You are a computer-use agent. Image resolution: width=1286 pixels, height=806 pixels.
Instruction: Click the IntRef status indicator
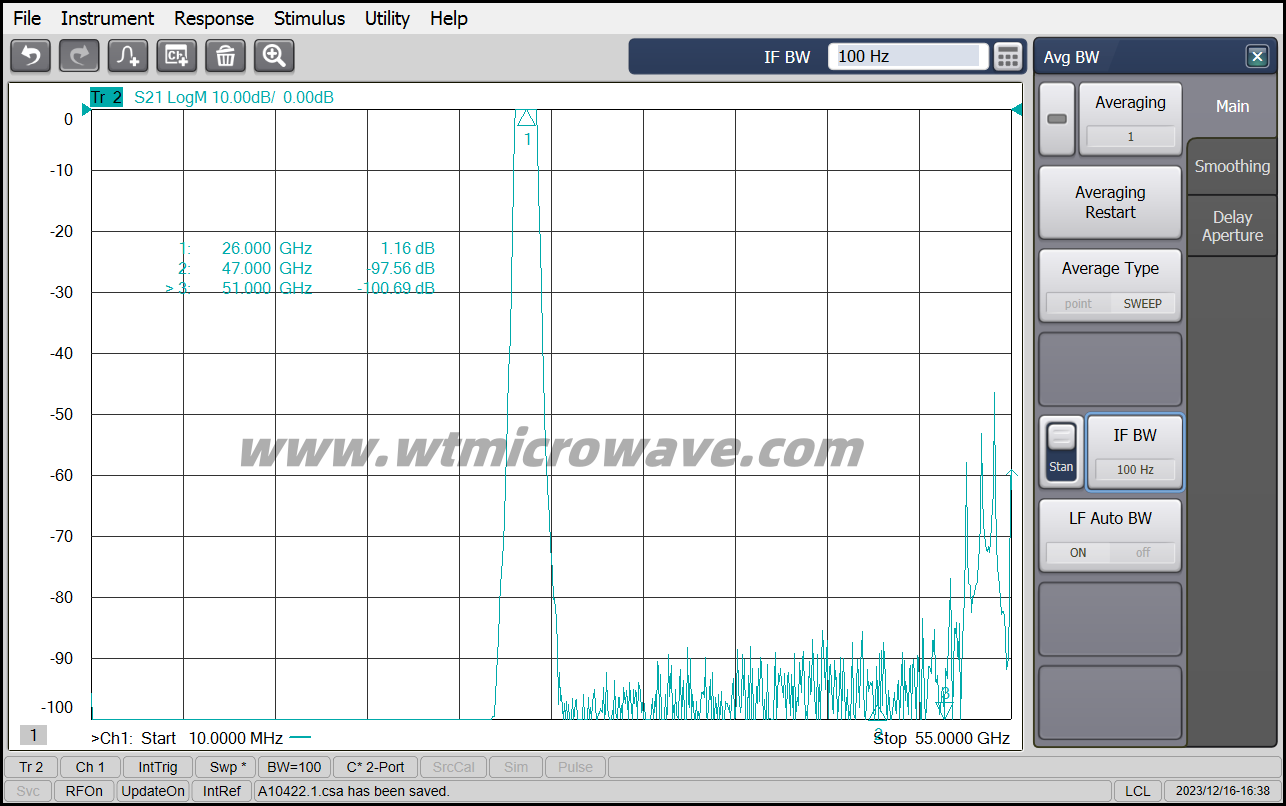[222, 791]
